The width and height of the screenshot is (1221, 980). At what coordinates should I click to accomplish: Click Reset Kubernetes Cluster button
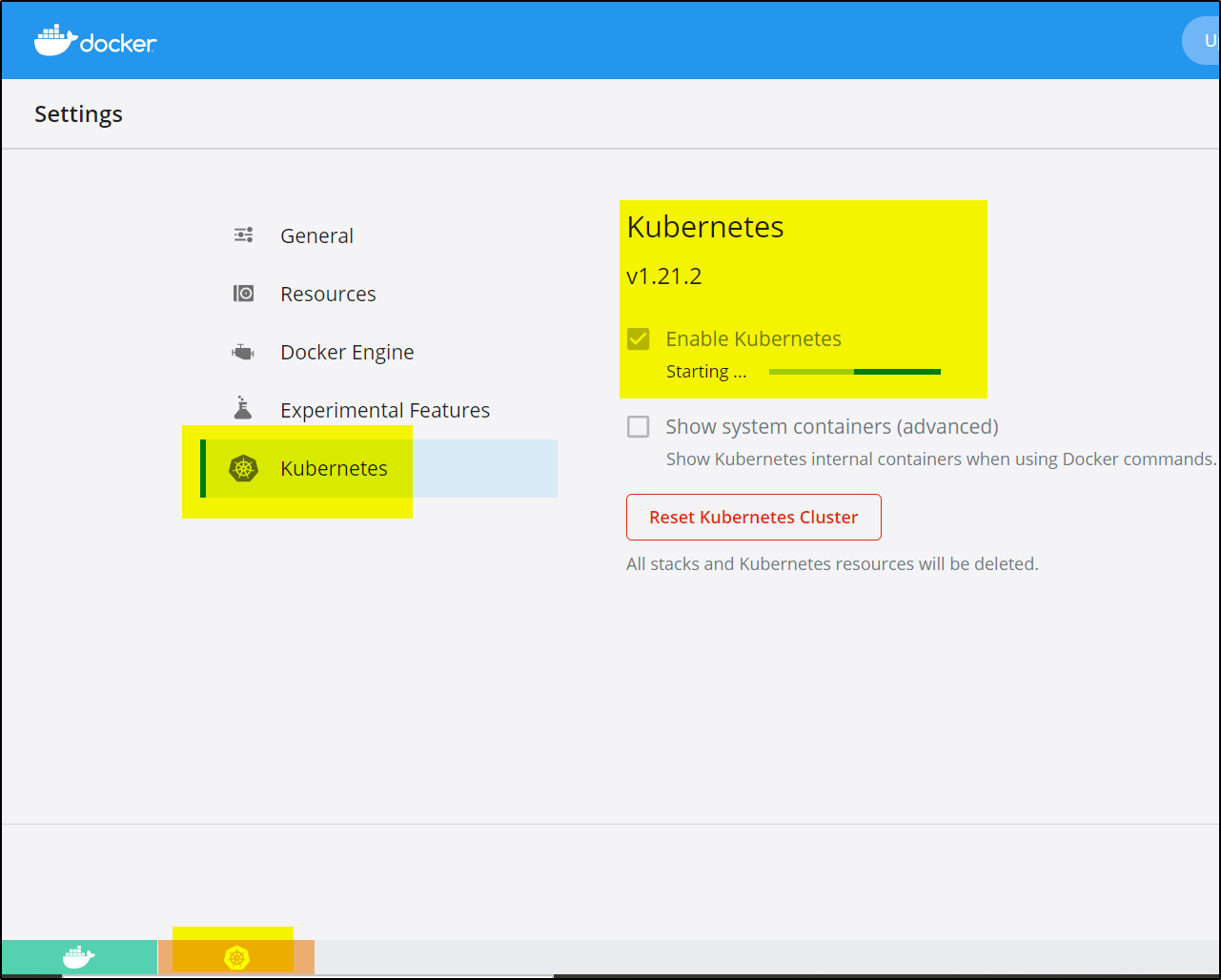tap(754, 517)
